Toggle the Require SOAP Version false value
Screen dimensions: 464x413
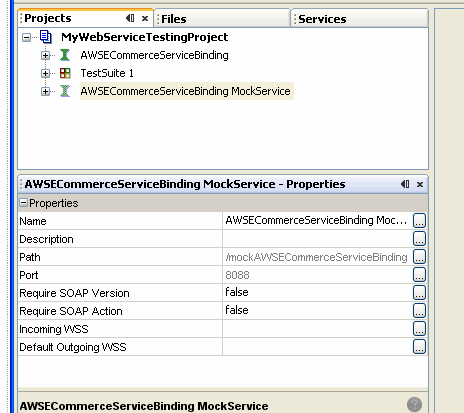click(x=317, y=293)
